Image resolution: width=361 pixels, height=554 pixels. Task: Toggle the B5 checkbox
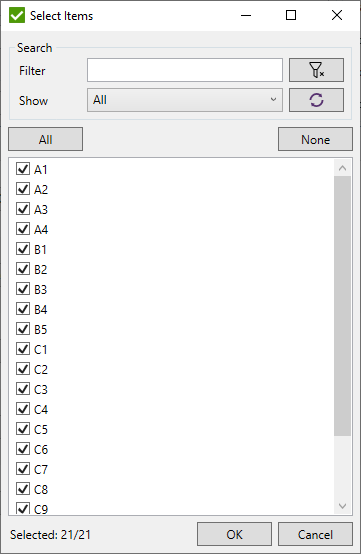pyautogui.click(x=23, y=329)
